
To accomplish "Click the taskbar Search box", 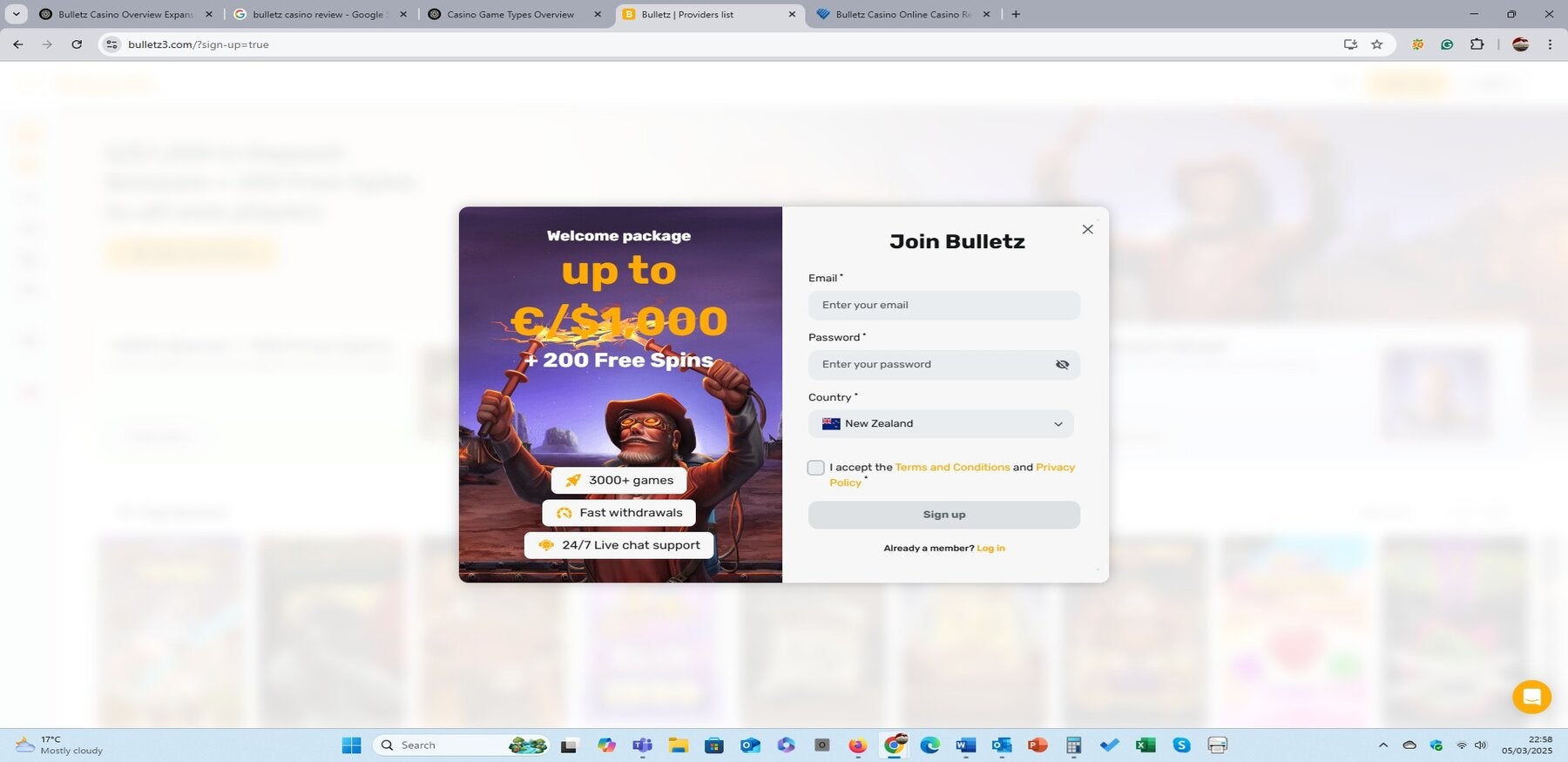I will [462, 745].
